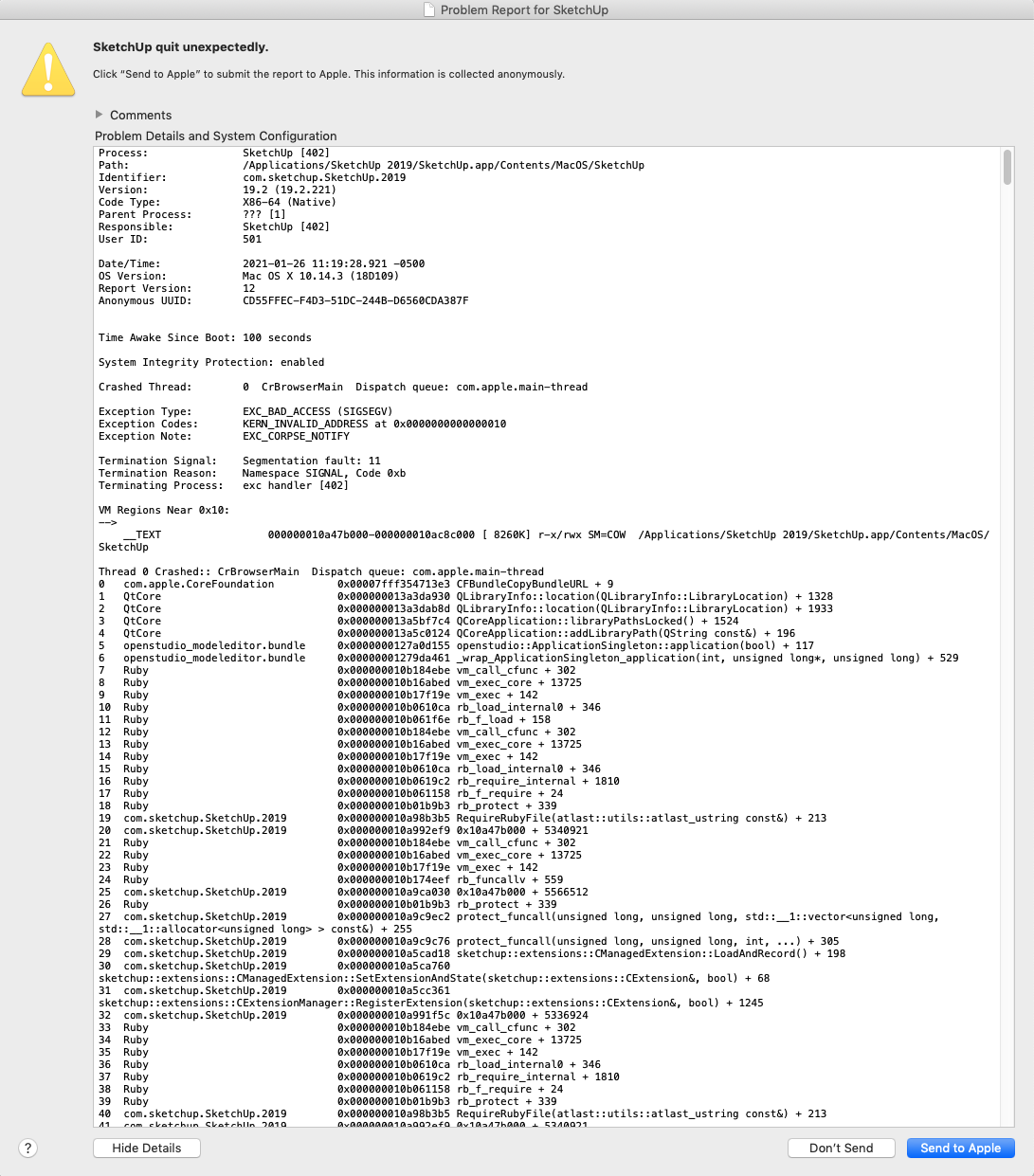Click the yellow warning triangle icon

pyautogui.click(x=48, y=69)
